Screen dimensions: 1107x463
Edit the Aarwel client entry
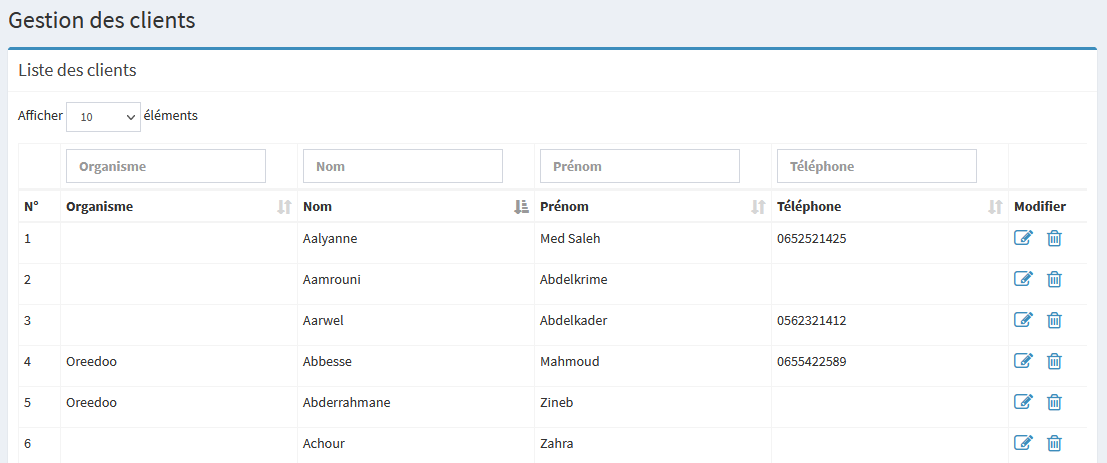[1023, 320]
